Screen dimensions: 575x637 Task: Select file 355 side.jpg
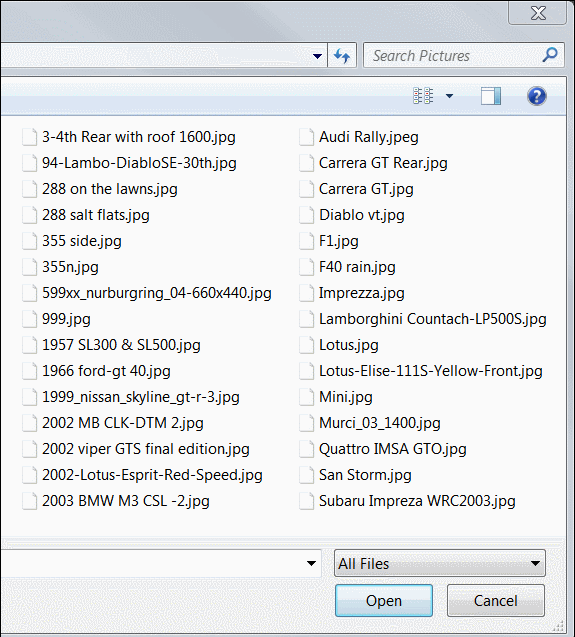pos(72,241)
